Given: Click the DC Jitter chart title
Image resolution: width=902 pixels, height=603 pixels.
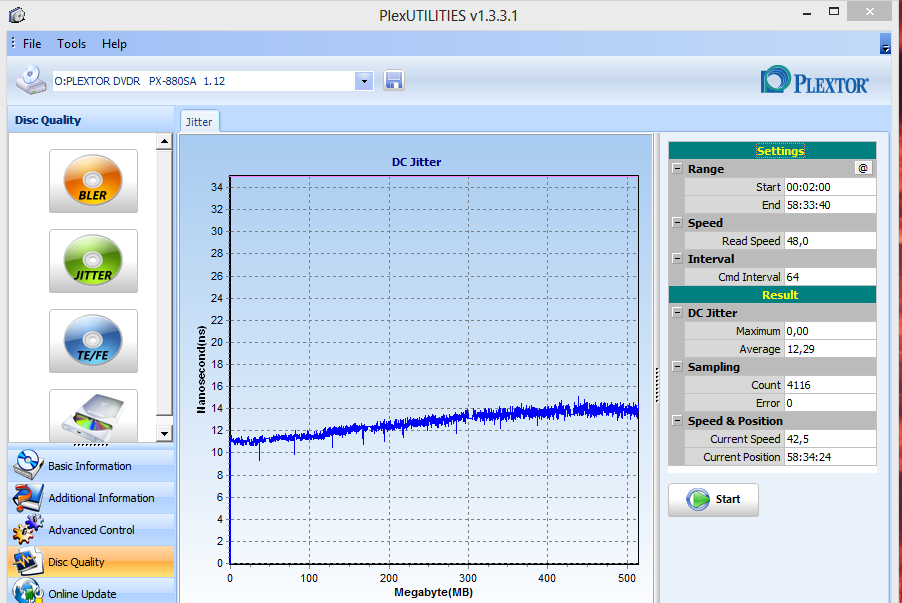Looking at the screenshot, I should coord(416,162).
